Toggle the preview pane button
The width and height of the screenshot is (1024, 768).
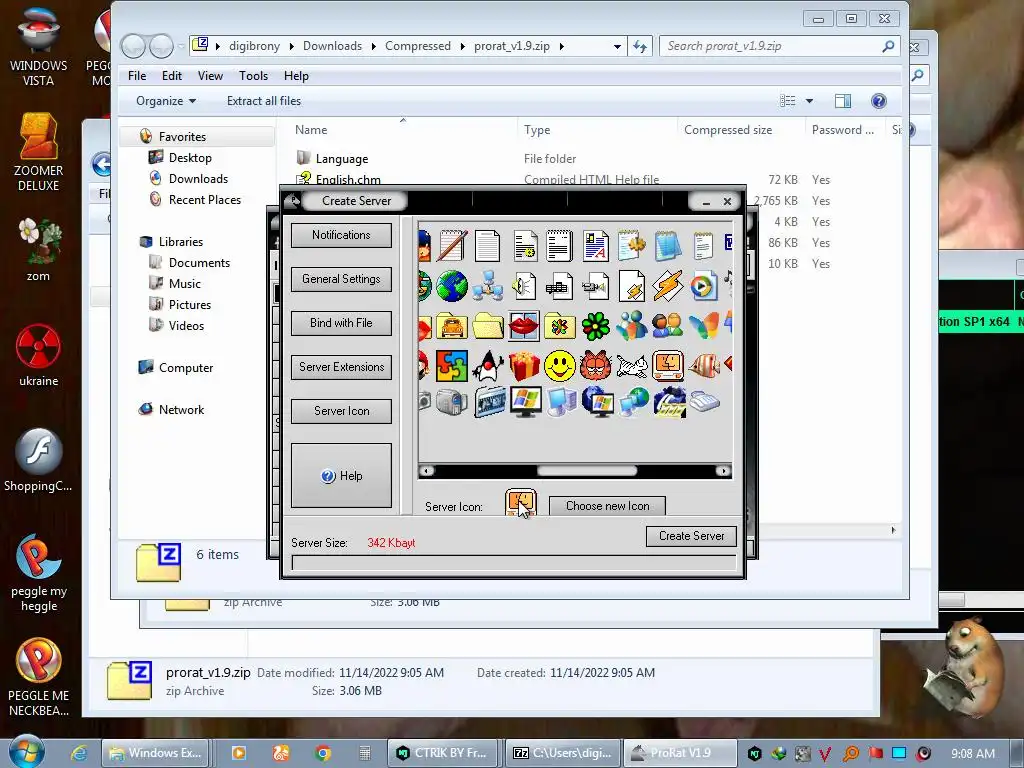(842, 101)
